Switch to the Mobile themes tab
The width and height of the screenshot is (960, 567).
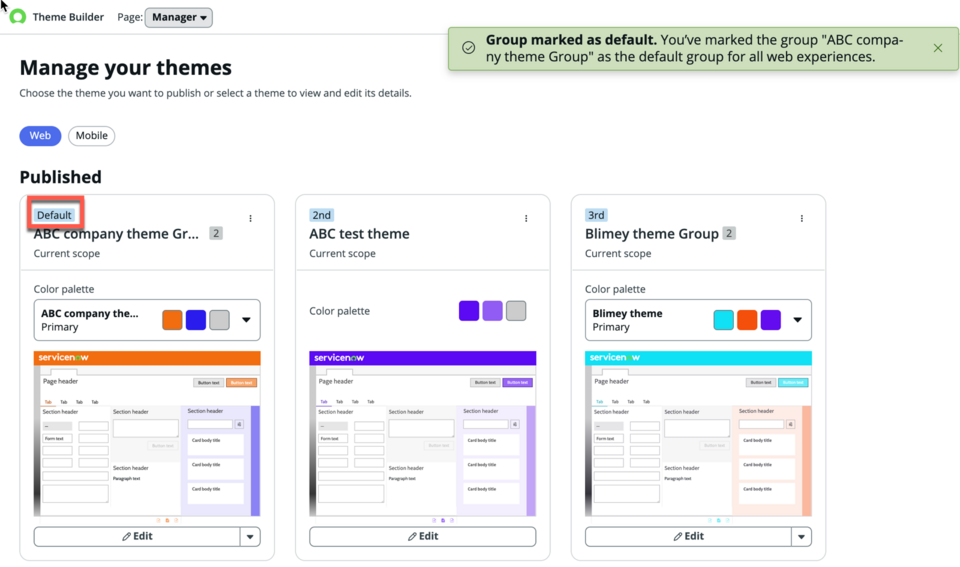click(92, 135)
